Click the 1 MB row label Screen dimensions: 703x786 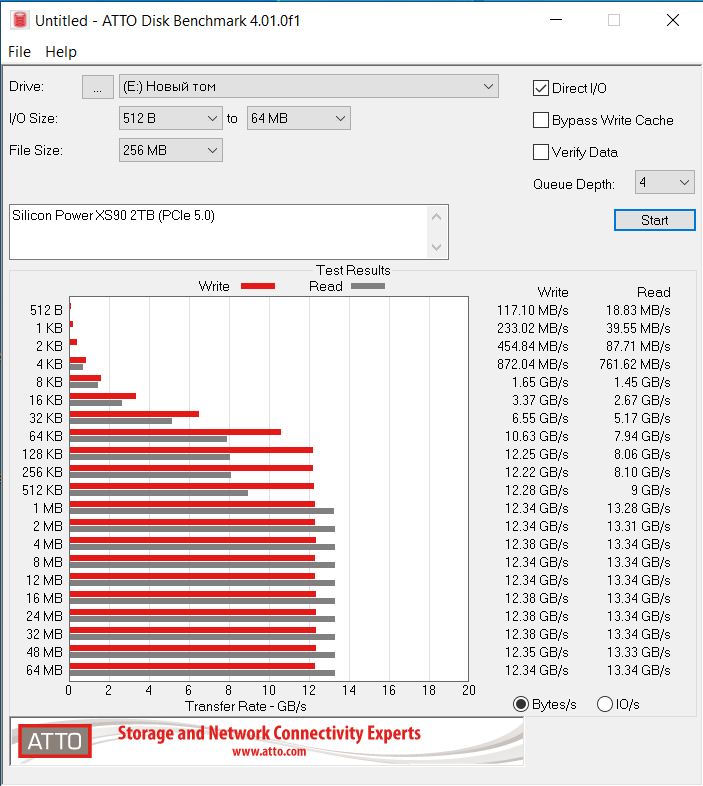pos(48,508)
